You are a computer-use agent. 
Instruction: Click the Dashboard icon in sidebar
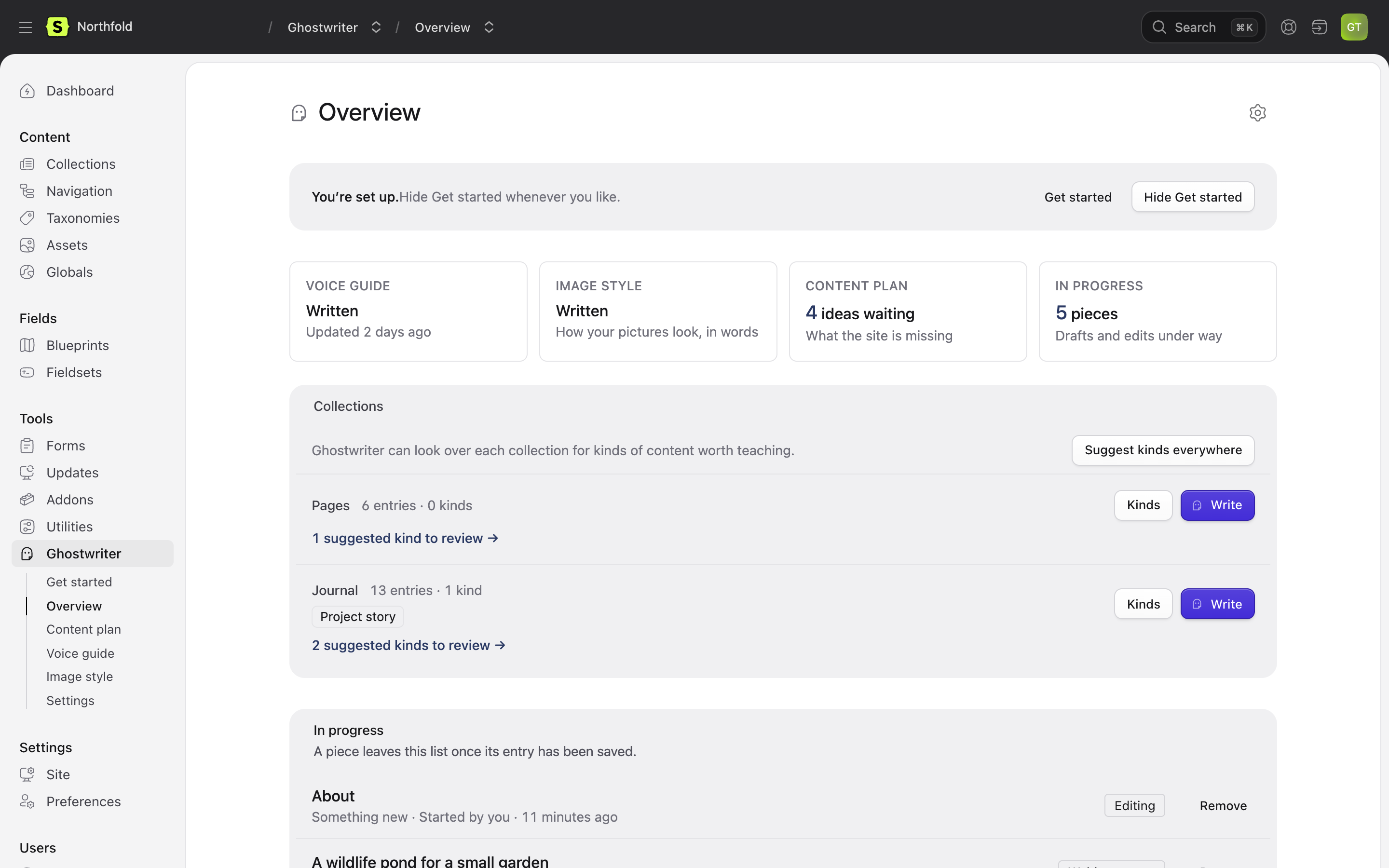tap(27, 91)
